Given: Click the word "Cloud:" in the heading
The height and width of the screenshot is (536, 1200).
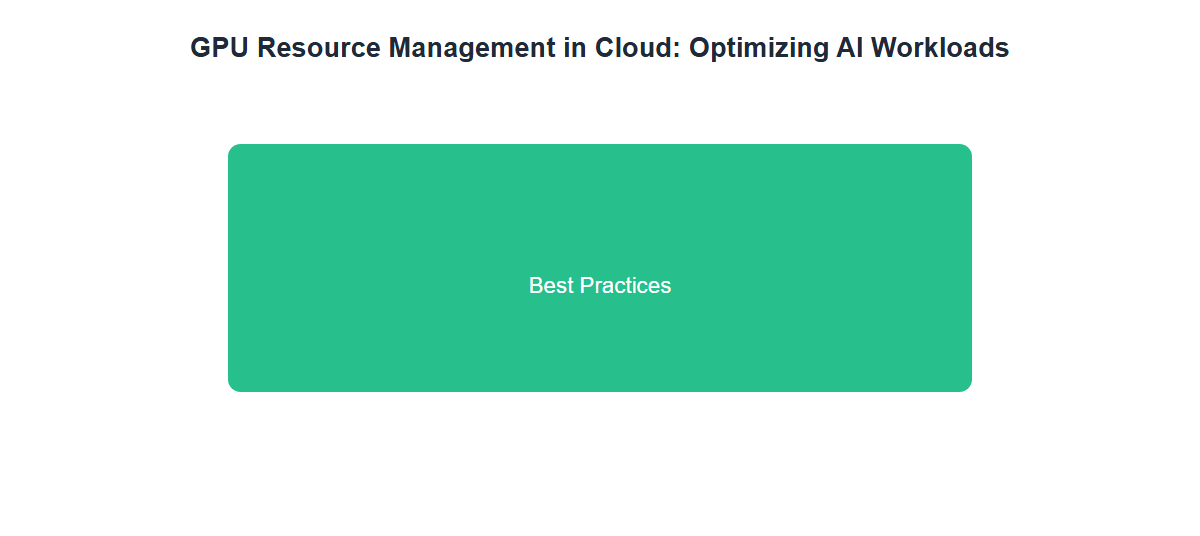Looking at the screenshot, I should [638, 48].
